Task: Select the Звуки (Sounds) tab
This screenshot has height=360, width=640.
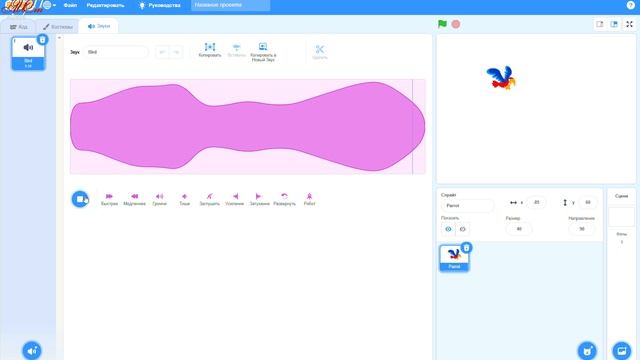Action: 99,26
